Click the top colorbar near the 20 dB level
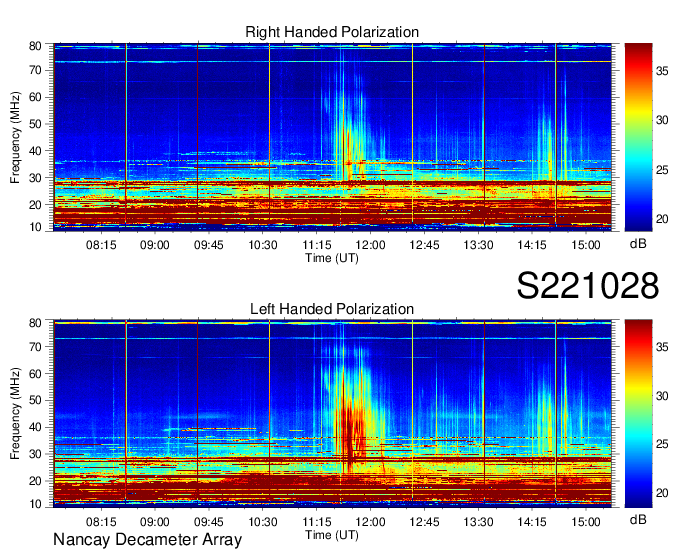This screenshot has width=680, height=552. pyautogui.click(x=638, y=219)
